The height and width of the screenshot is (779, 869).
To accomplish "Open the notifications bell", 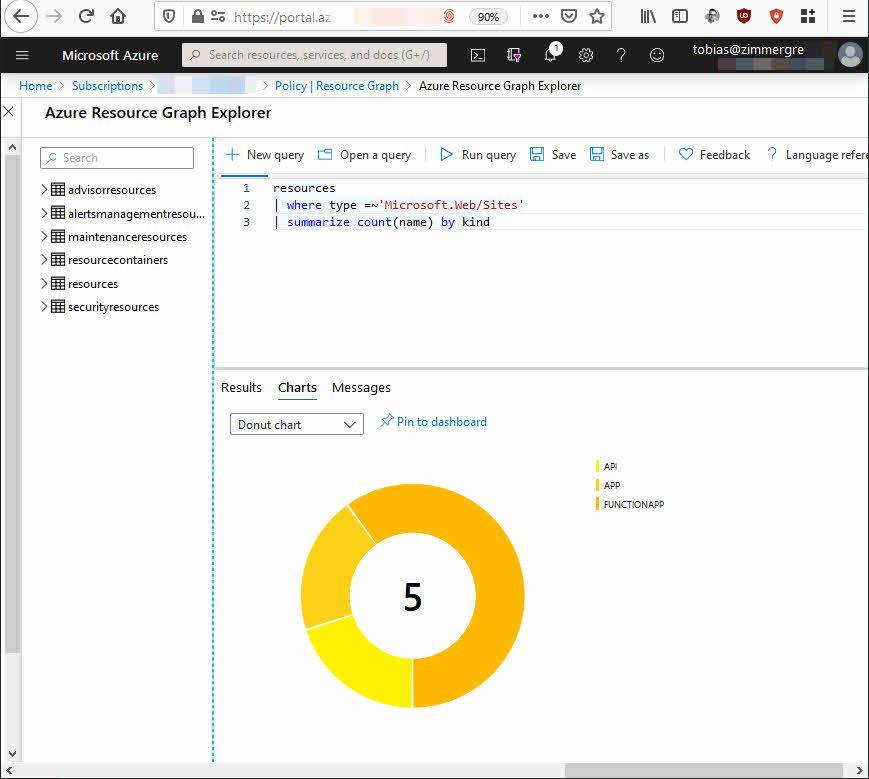I will click(550, 55).
